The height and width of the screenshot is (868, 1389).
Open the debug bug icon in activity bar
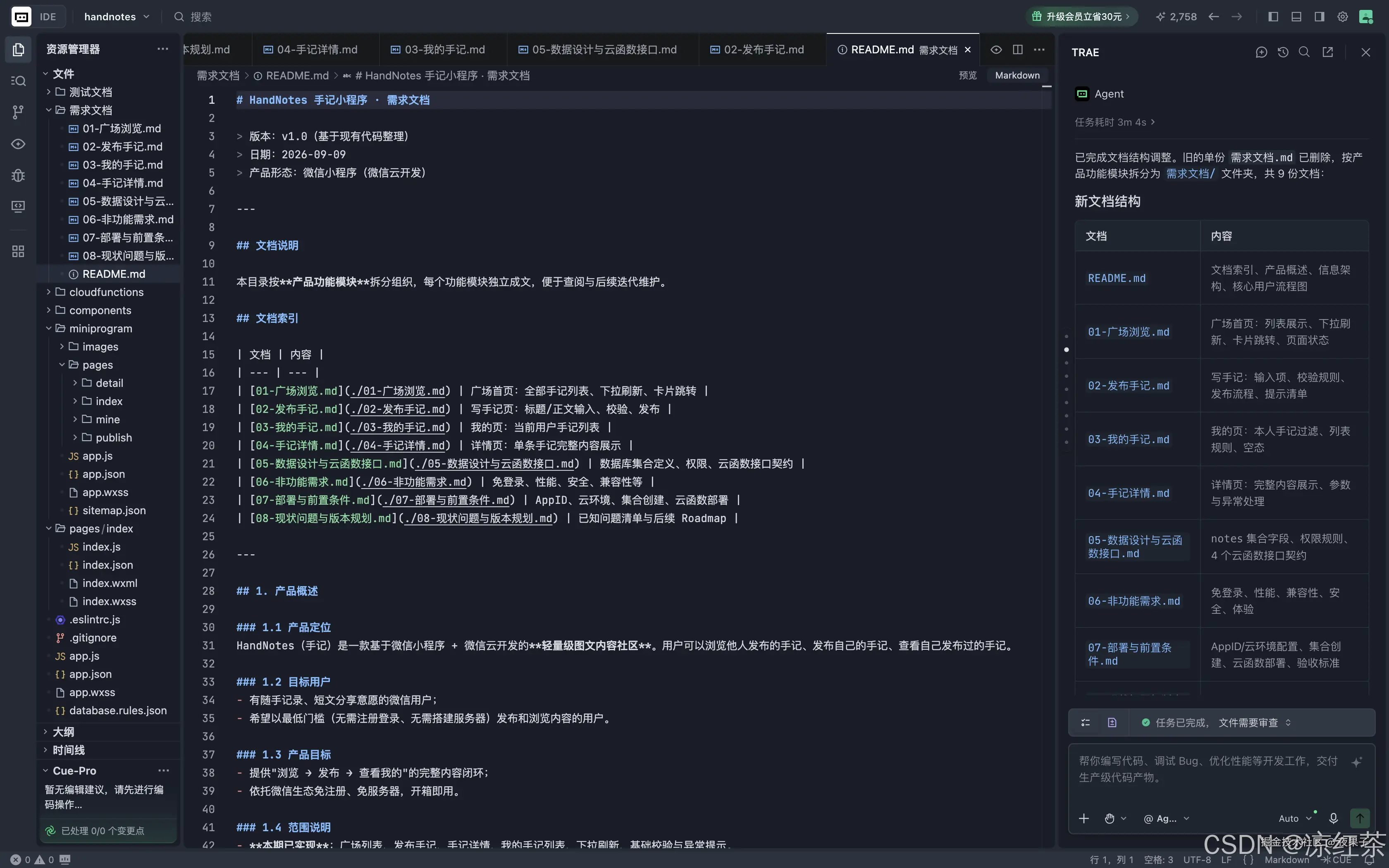pos(18,175)
